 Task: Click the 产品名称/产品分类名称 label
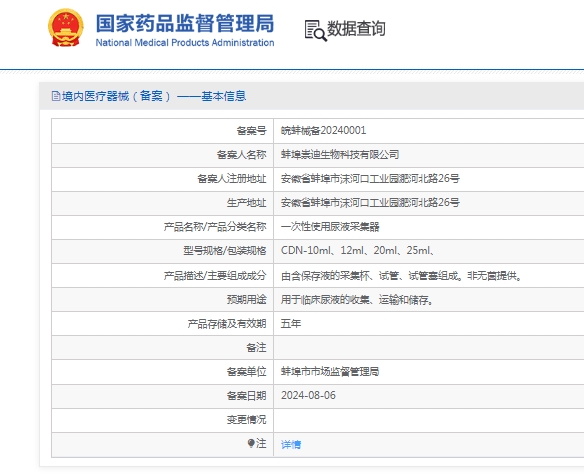215,226
